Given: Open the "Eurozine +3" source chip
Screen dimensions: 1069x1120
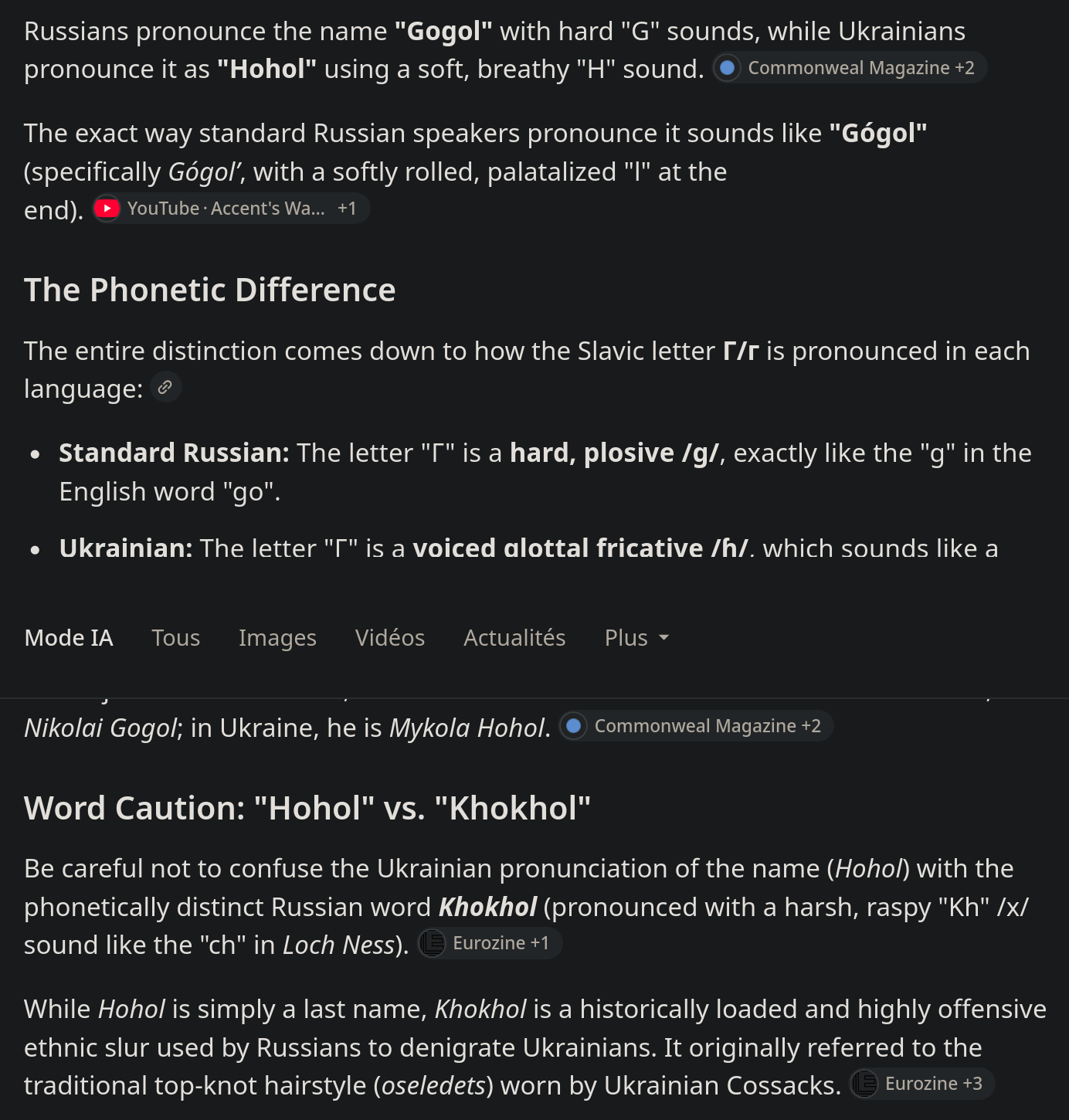Looking at the screenshot, I should 922,1084.
